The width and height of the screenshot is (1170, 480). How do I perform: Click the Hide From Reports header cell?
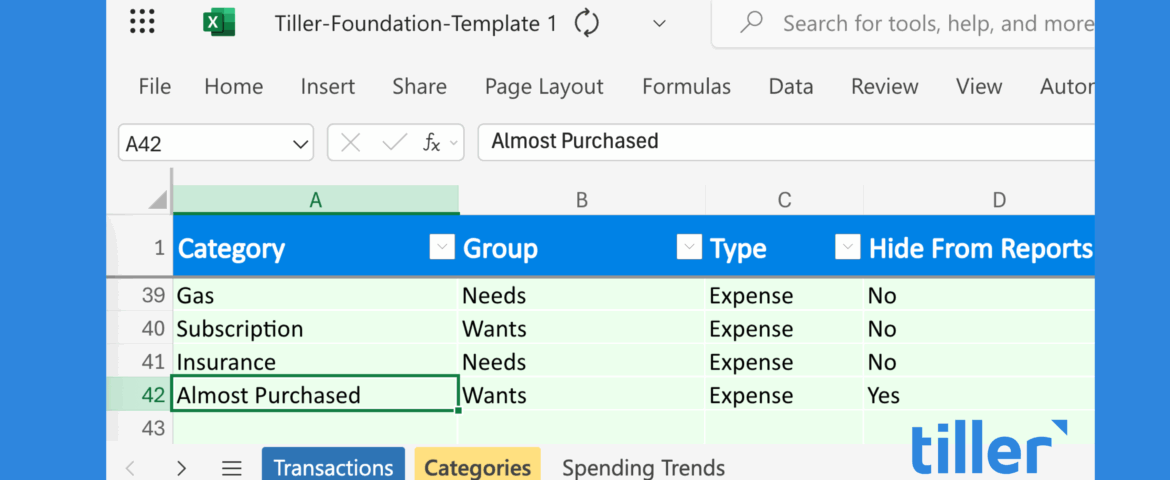[x=979, y=247]
